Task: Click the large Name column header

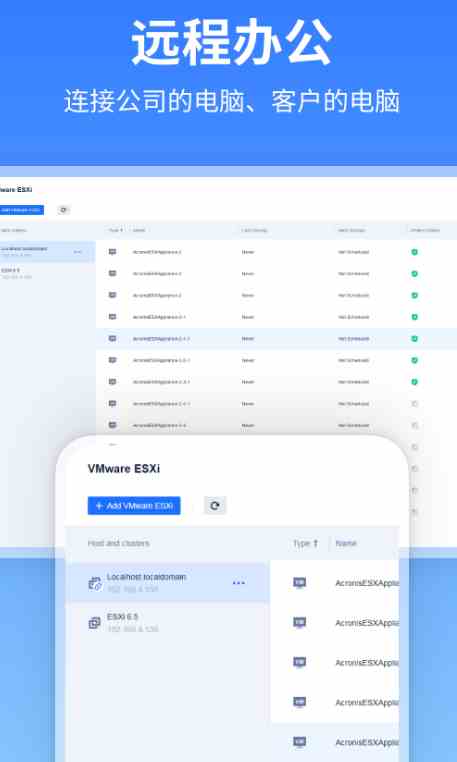Action: click(346, 543)
